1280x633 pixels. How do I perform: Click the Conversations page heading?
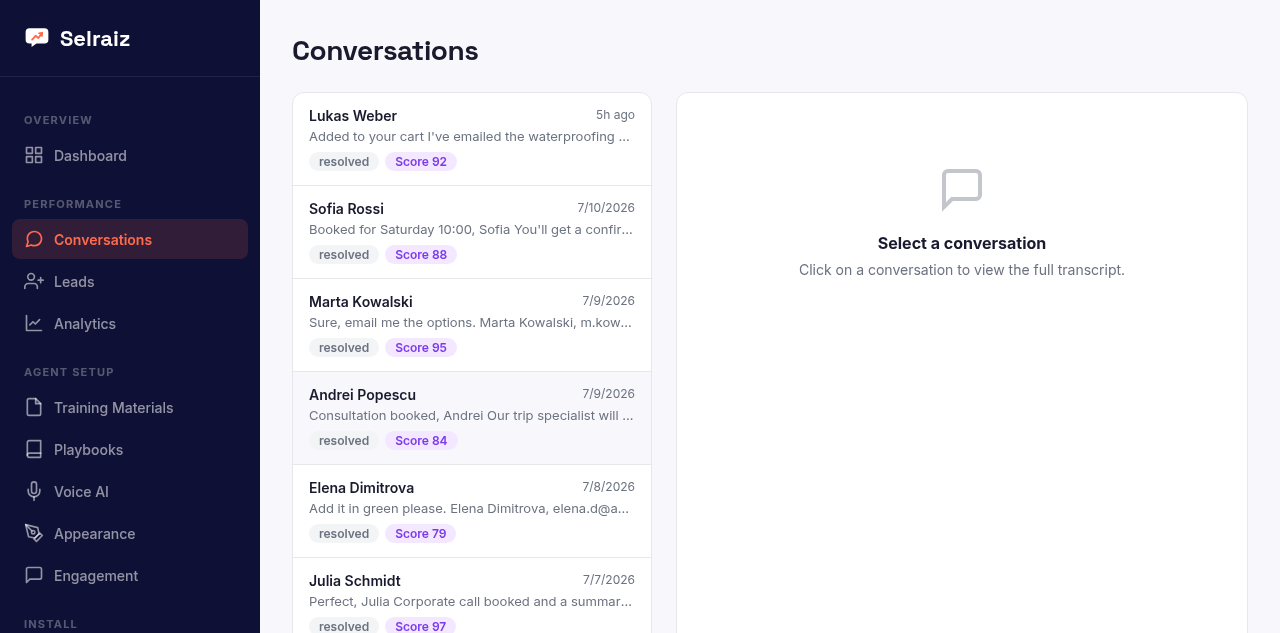pos(385,51)
